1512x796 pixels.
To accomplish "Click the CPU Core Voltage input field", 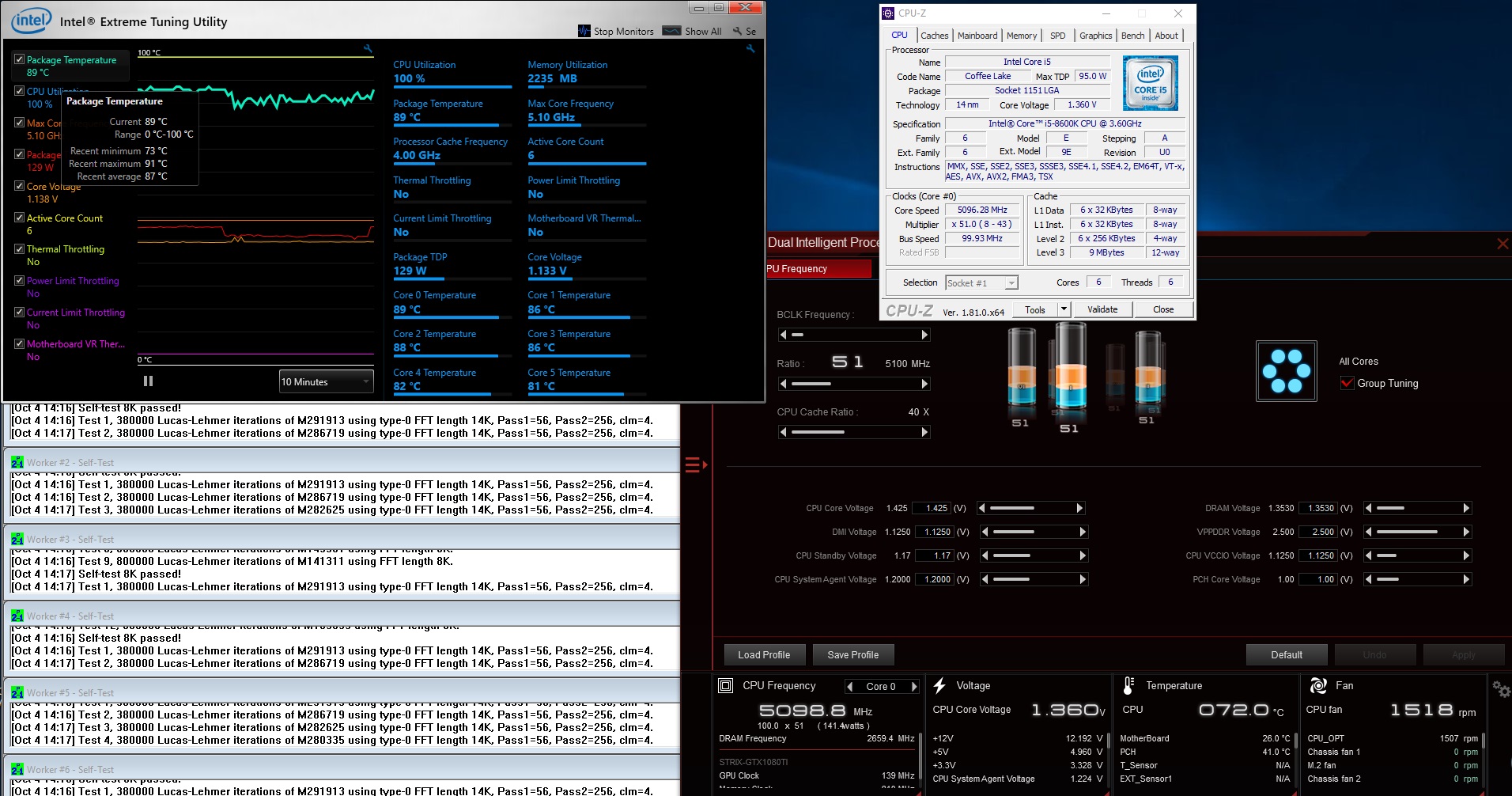I will coord(932,508).
